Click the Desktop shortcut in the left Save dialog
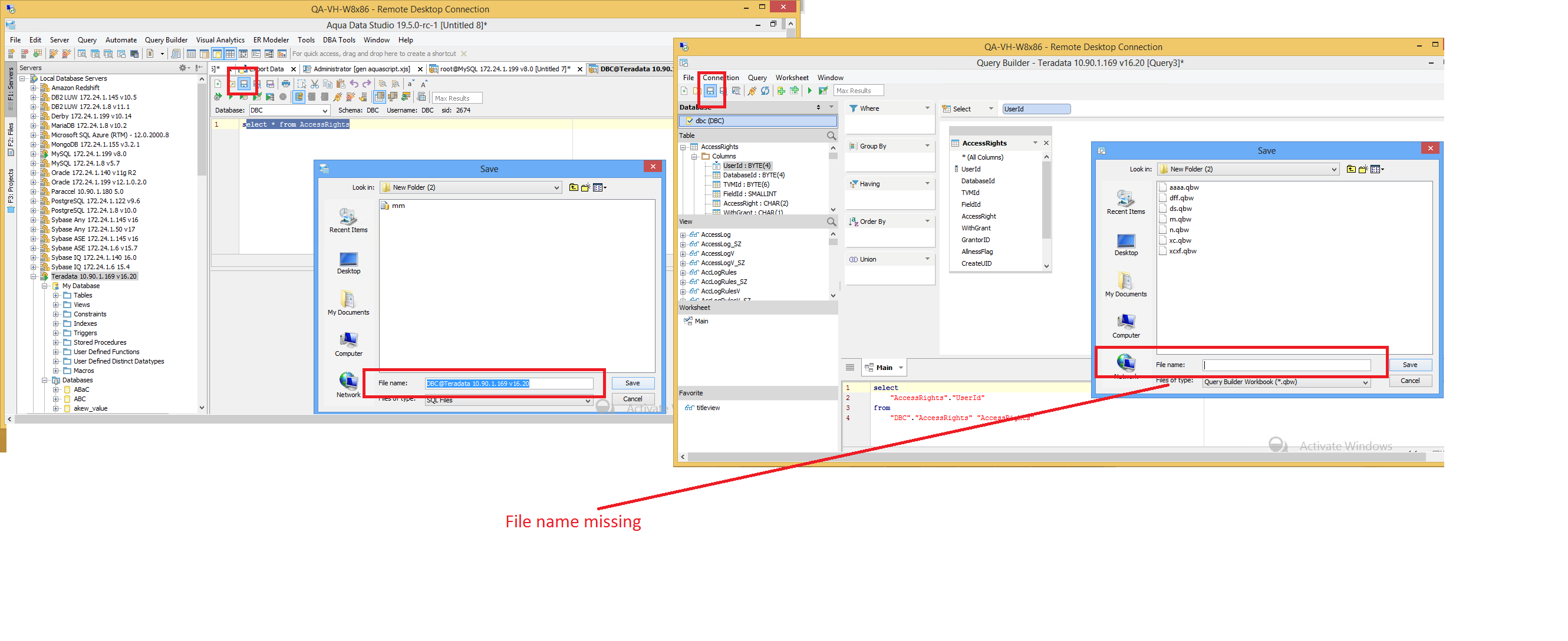 coord(349,263)
